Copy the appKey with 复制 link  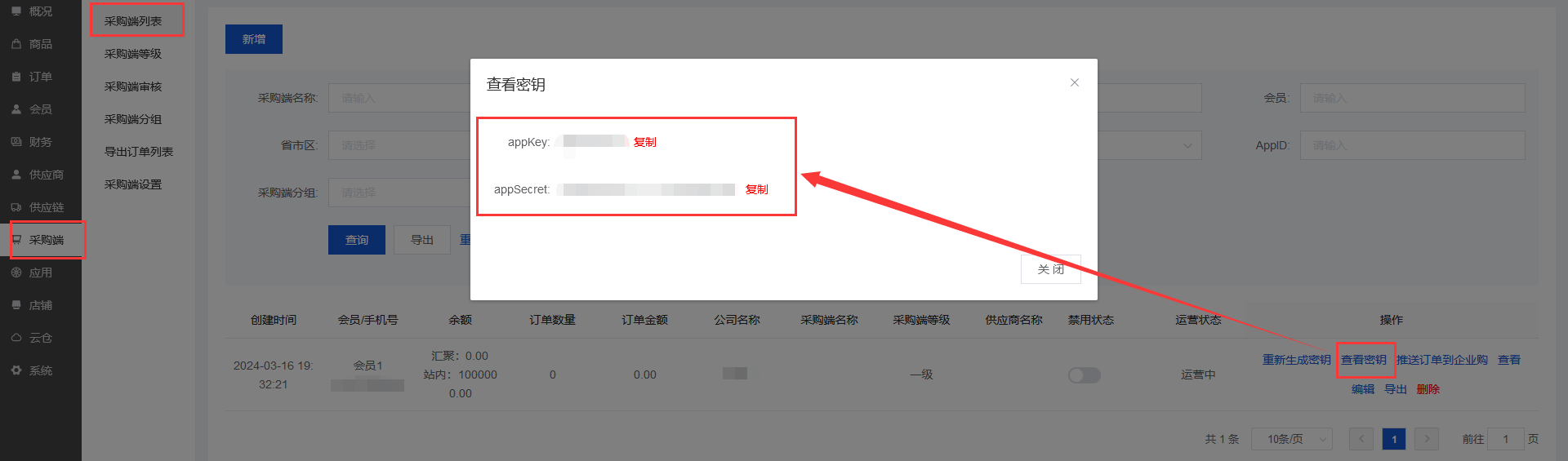(x=645, y=142)
